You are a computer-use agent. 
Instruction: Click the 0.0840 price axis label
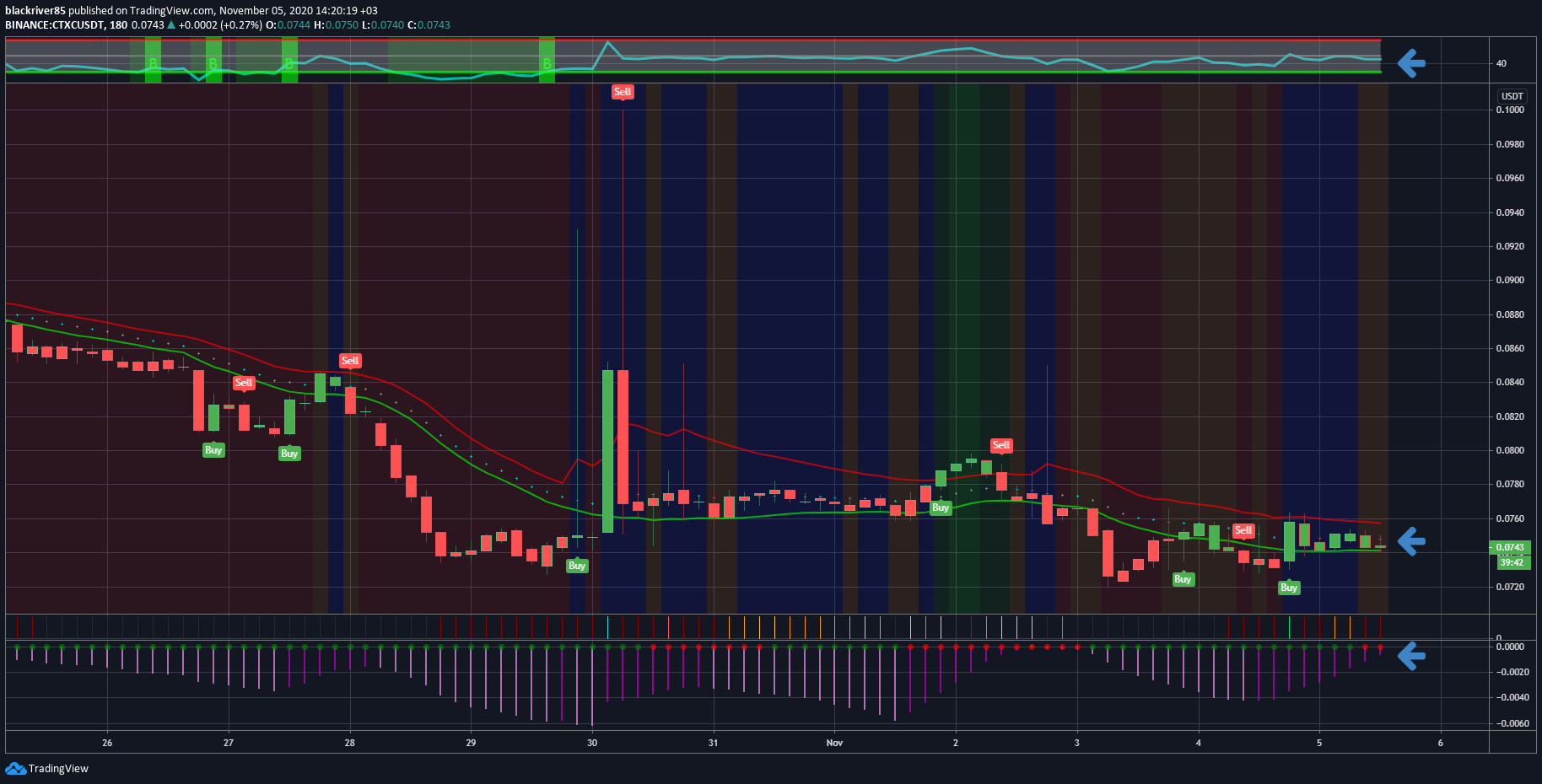[1511, 382]
